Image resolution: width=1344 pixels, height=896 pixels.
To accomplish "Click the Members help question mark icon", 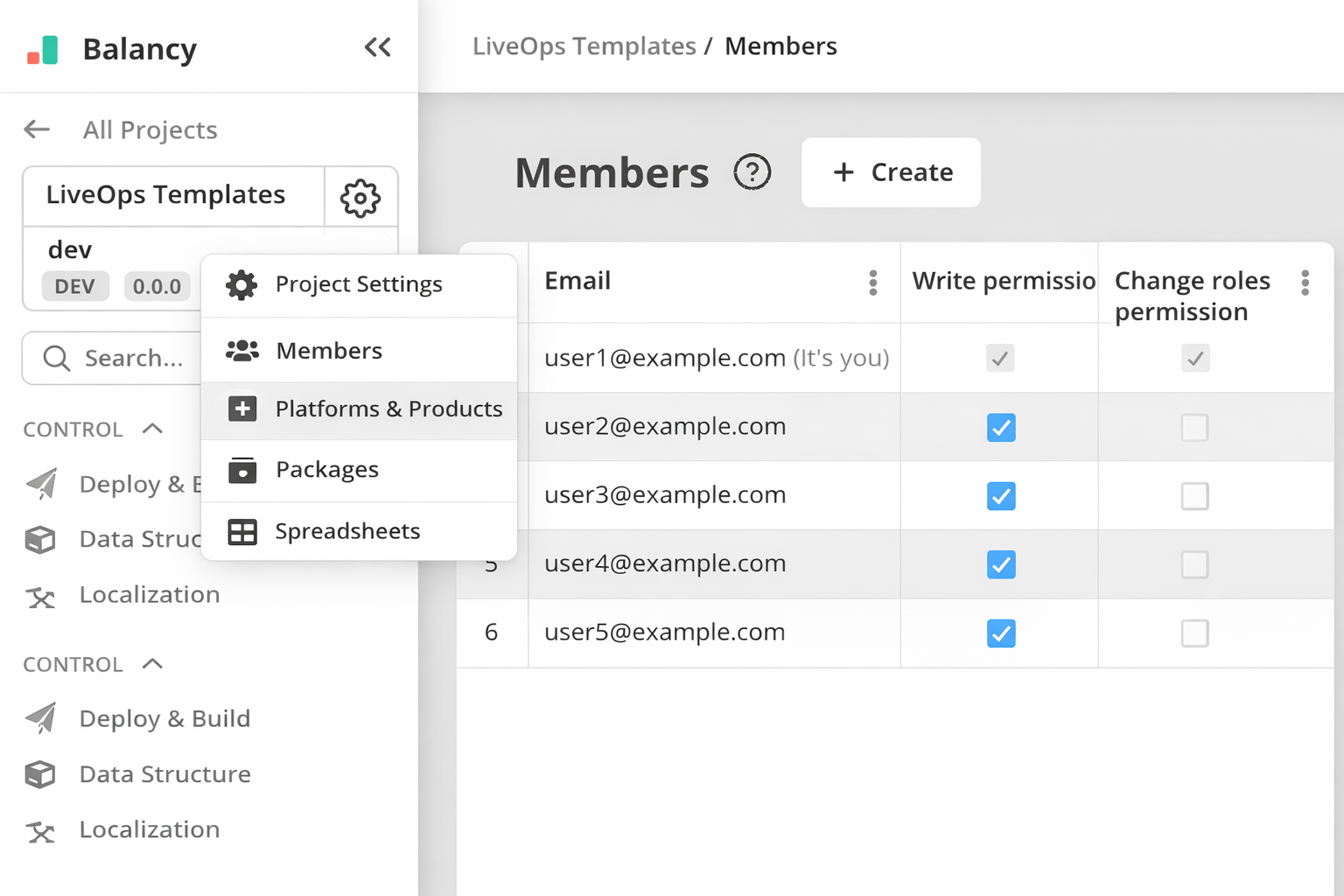I will [x=752, y=172].
